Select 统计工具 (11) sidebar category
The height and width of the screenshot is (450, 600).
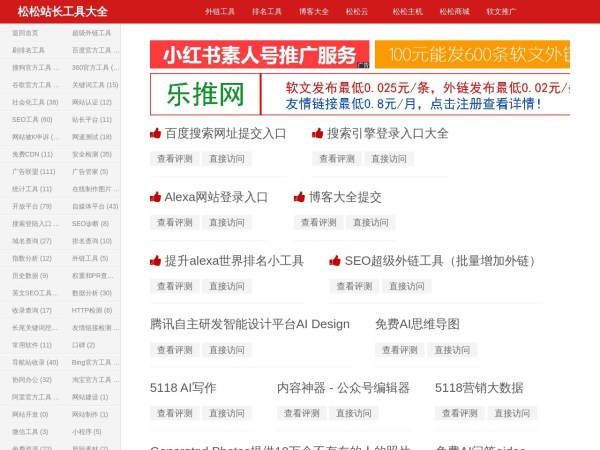tap(32, 189)
